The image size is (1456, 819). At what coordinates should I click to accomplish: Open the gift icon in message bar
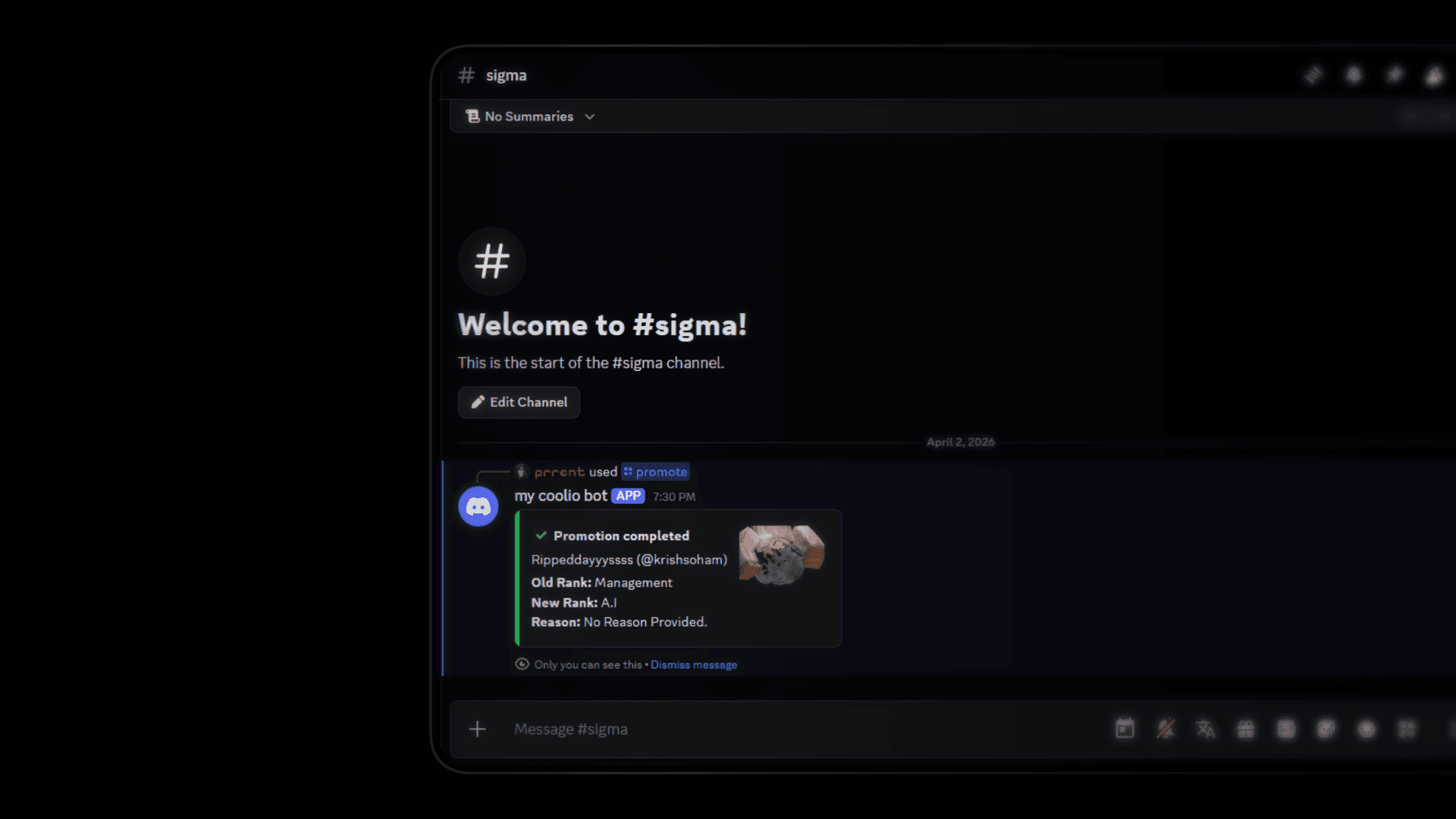tap(1246, 729)
